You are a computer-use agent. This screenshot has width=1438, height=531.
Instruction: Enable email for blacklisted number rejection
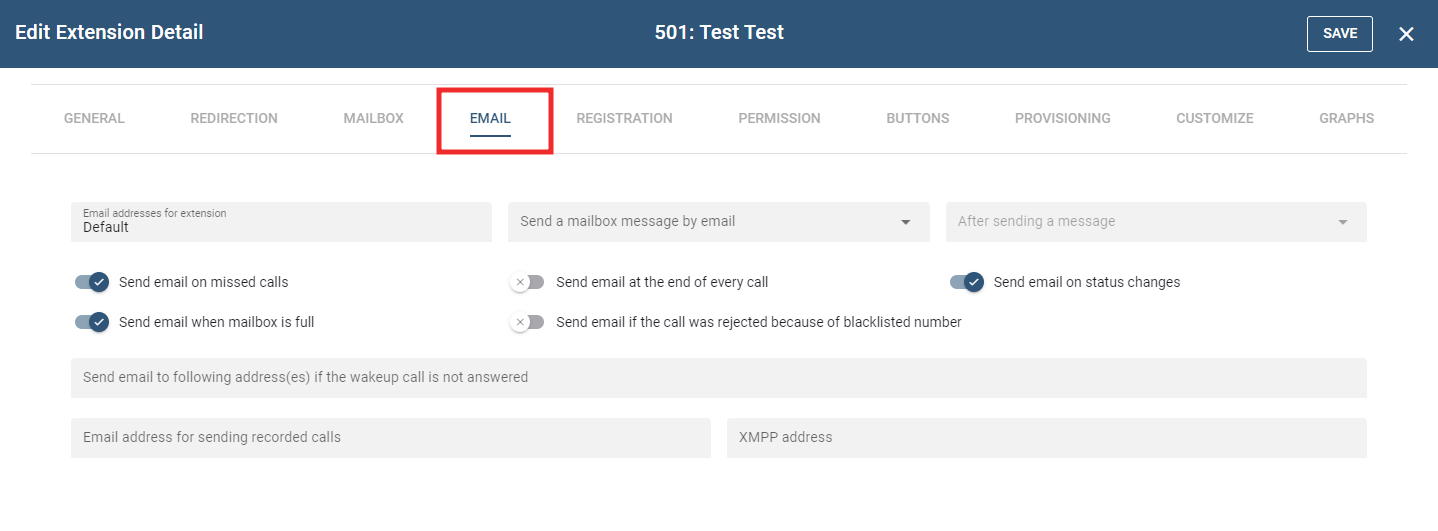[527, 322]
